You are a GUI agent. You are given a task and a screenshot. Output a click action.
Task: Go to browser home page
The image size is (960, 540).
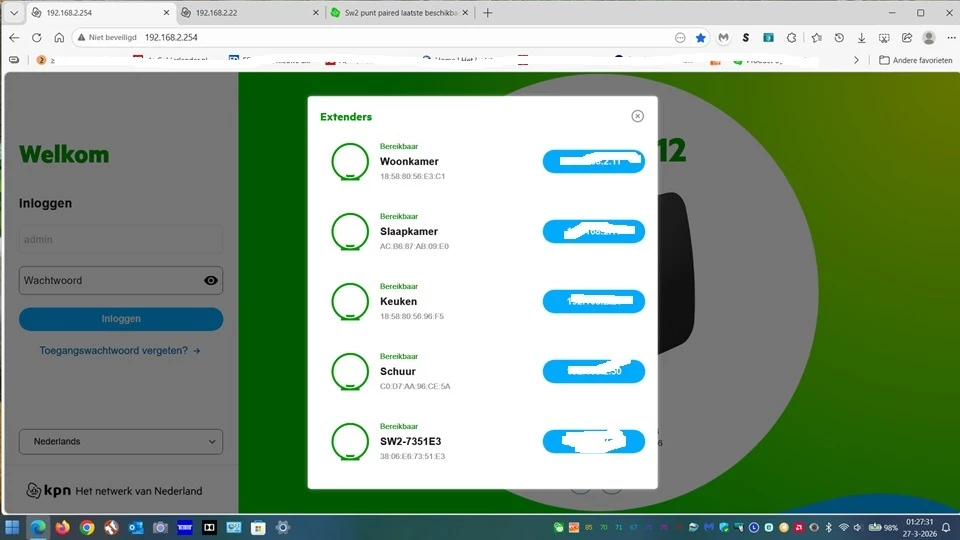pyautogui.click(x=59, y=37)
